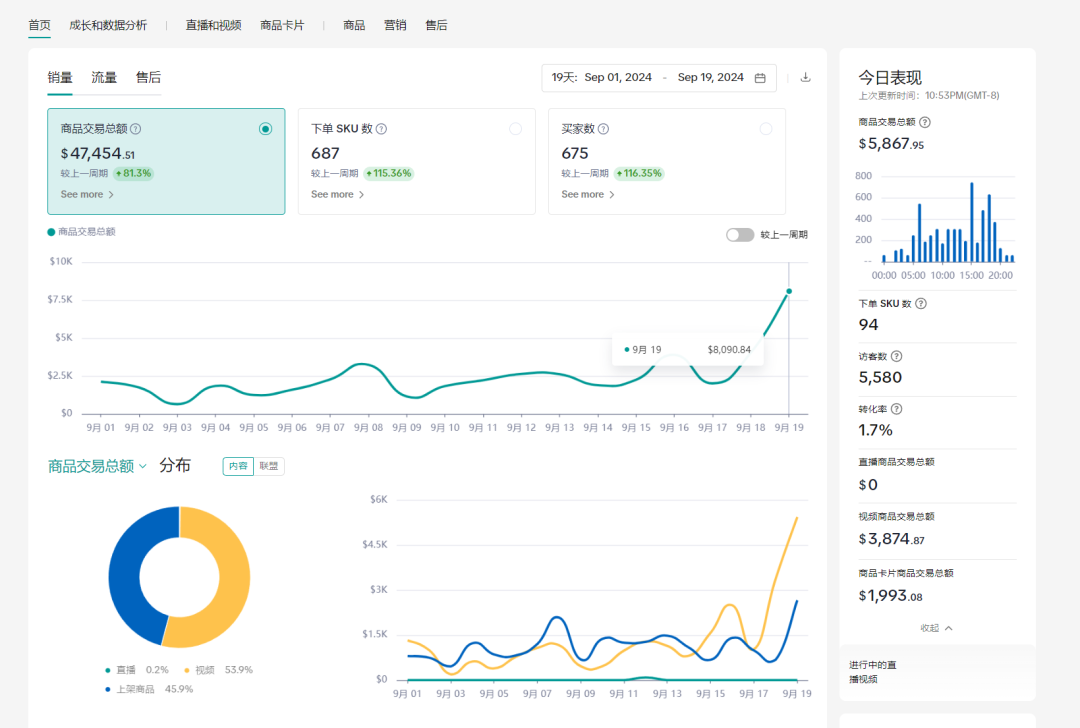Click the 商品交易总额 line chart legend

pyautogui.click(x=81, y=232)
